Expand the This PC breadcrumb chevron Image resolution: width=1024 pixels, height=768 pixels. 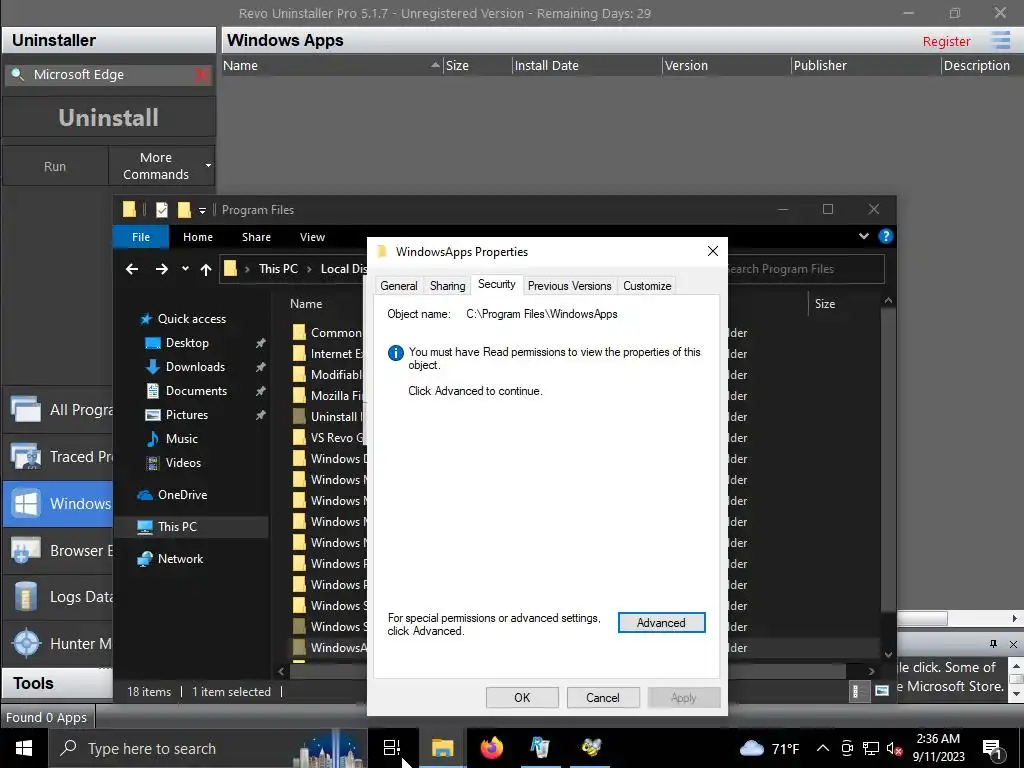[309, 269]
